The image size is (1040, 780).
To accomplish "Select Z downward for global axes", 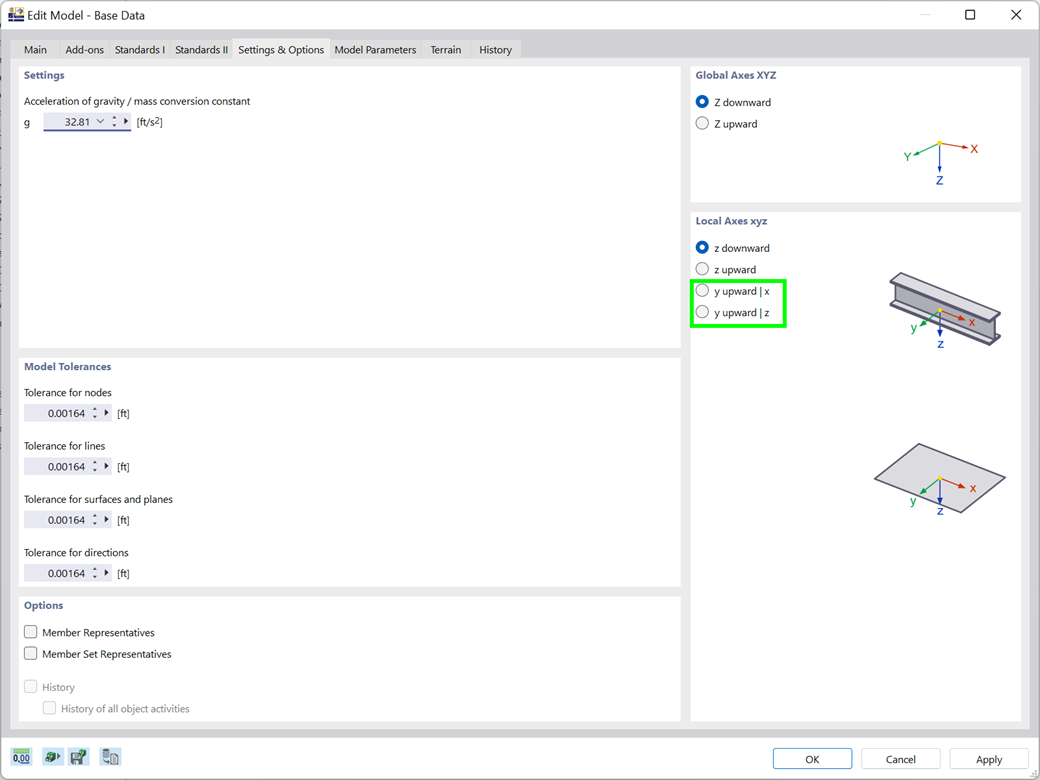I will [x=702, y=102].
